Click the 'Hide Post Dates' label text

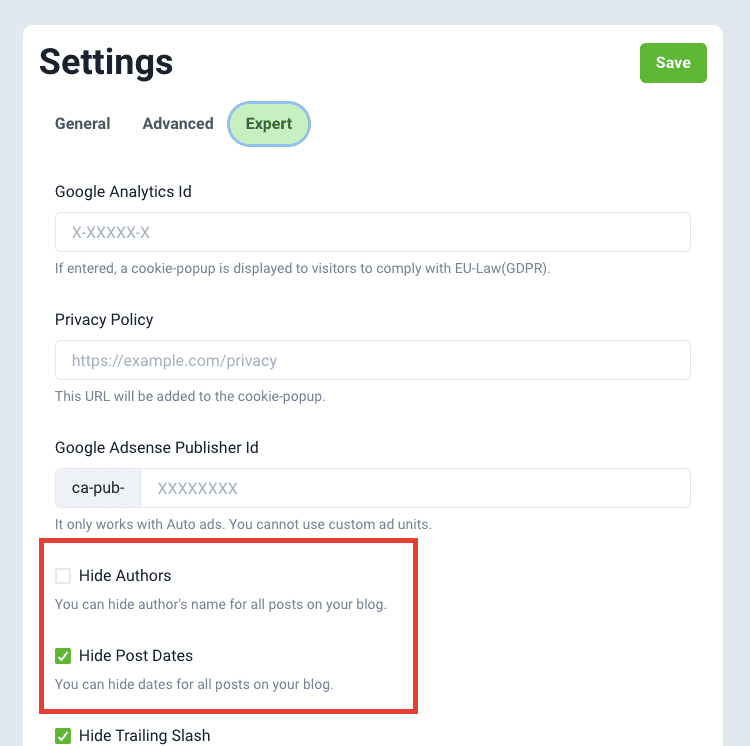136,656
